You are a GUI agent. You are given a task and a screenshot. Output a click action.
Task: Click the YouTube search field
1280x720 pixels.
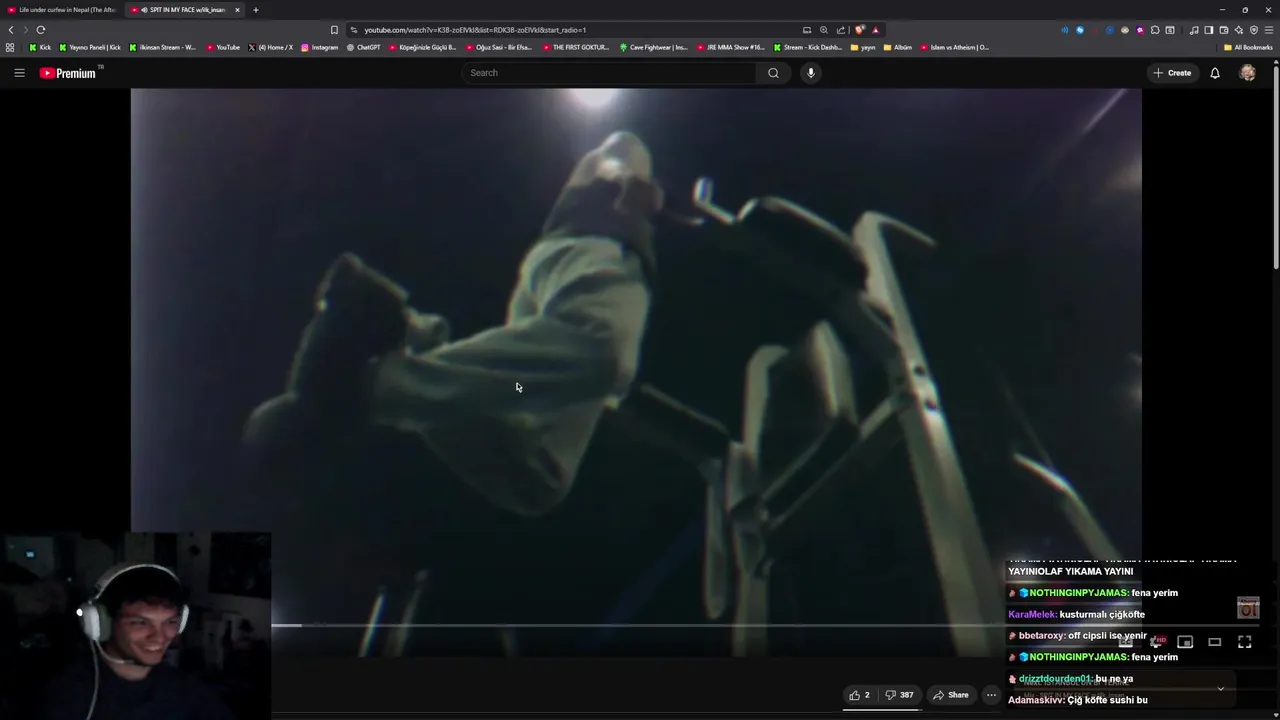click(x=610, y=72)
